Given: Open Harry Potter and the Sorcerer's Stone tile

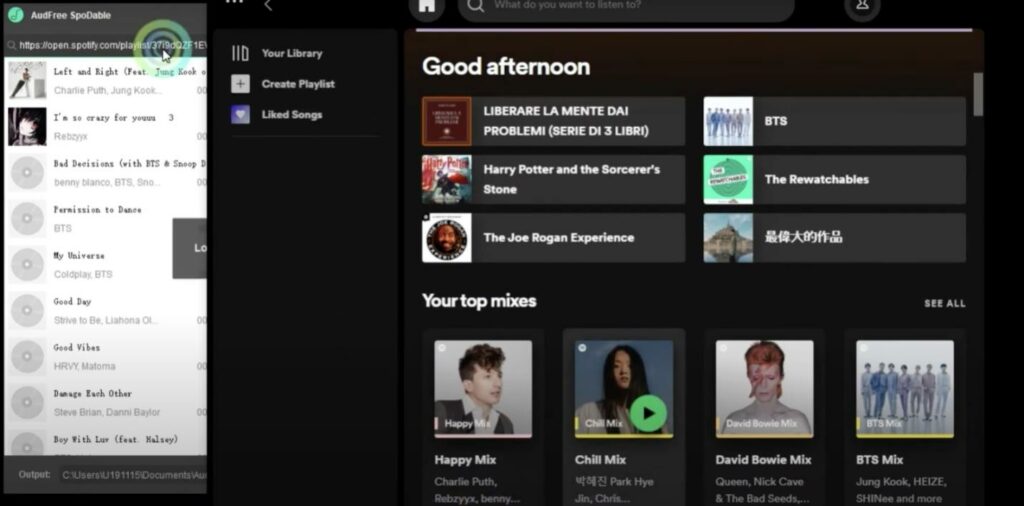Looking at the screenshot, I should [553, 180].
